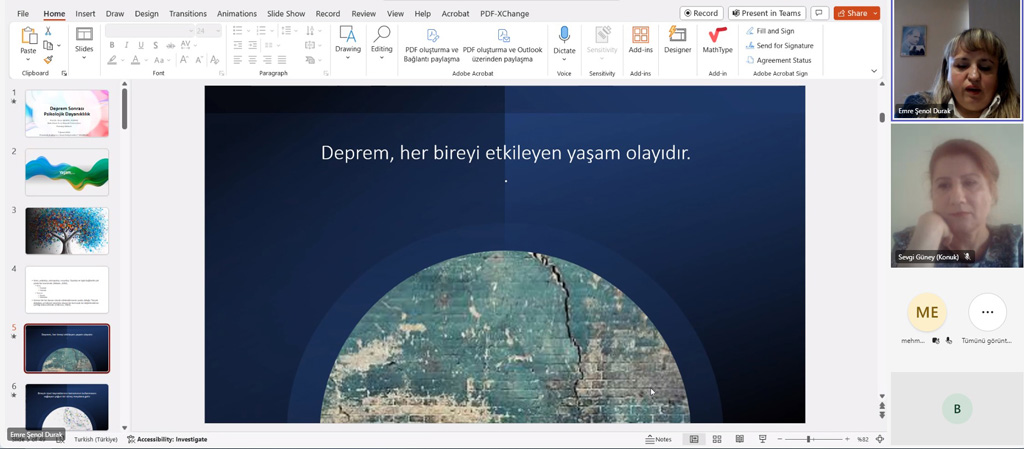Toggle Normal view in status bar
The height and width of the screenshot is (449, 1024).
[694, 439]
